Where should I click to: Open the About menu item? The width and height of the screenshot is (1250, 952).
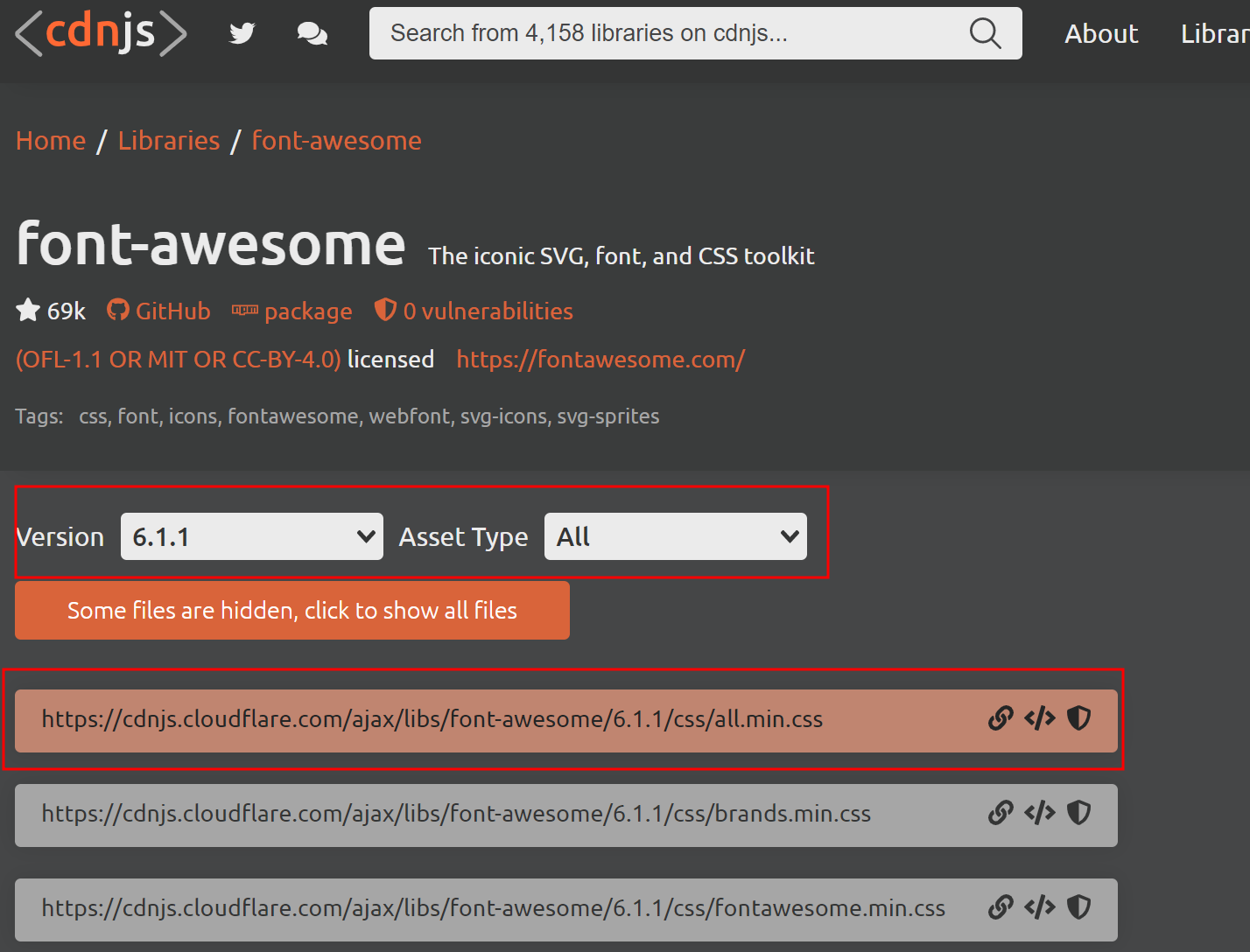pyautogui.click(x=1101, y=33)
